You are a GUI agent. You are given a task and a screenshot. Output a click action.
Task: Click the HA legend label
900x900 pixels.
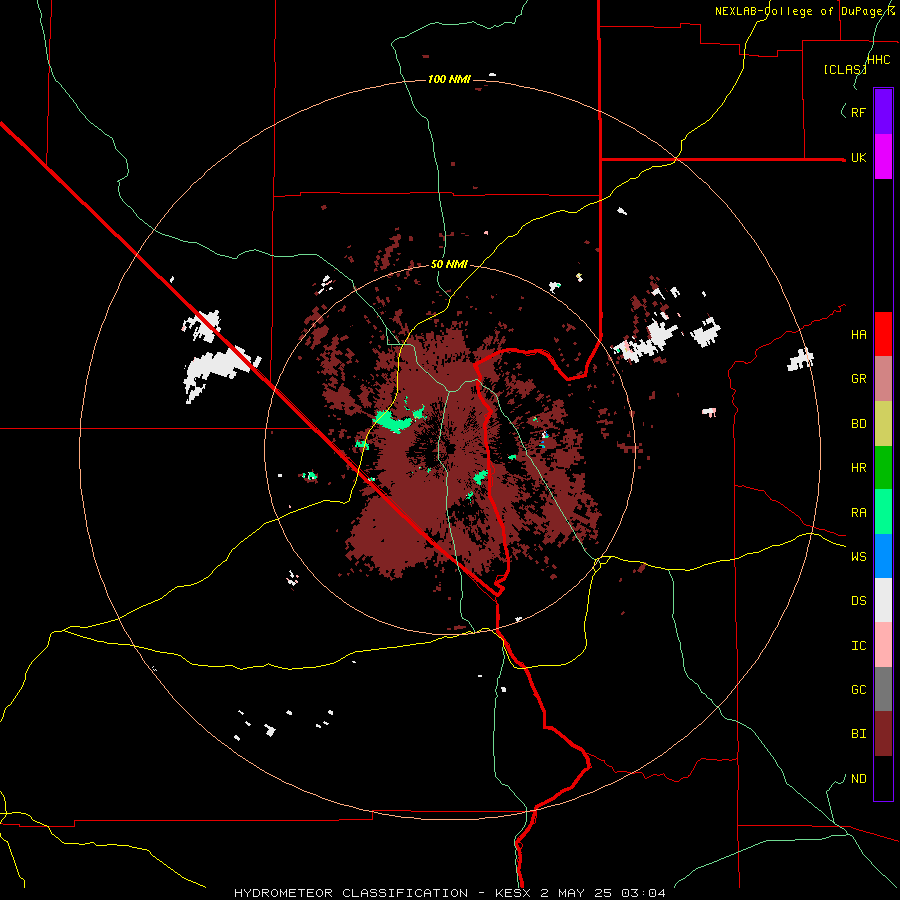click(858, 335)
